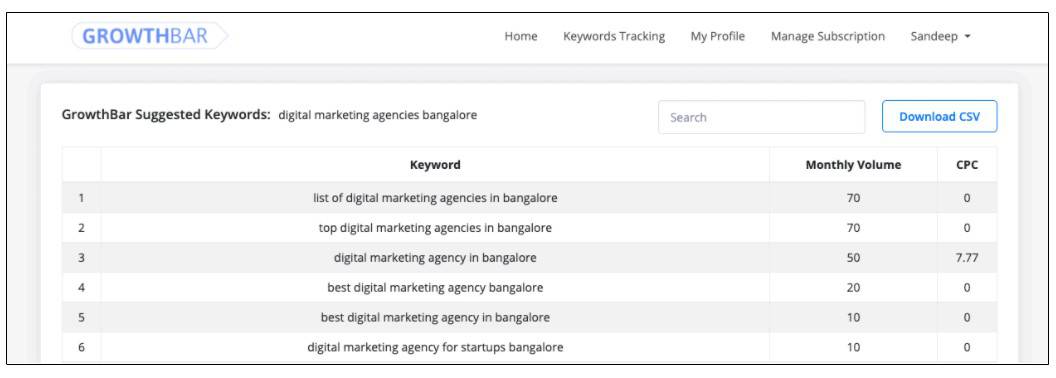Click the 7.77 CPC value cell
Viewport: 1056px width, 378px height.
(x=966, y=257)
